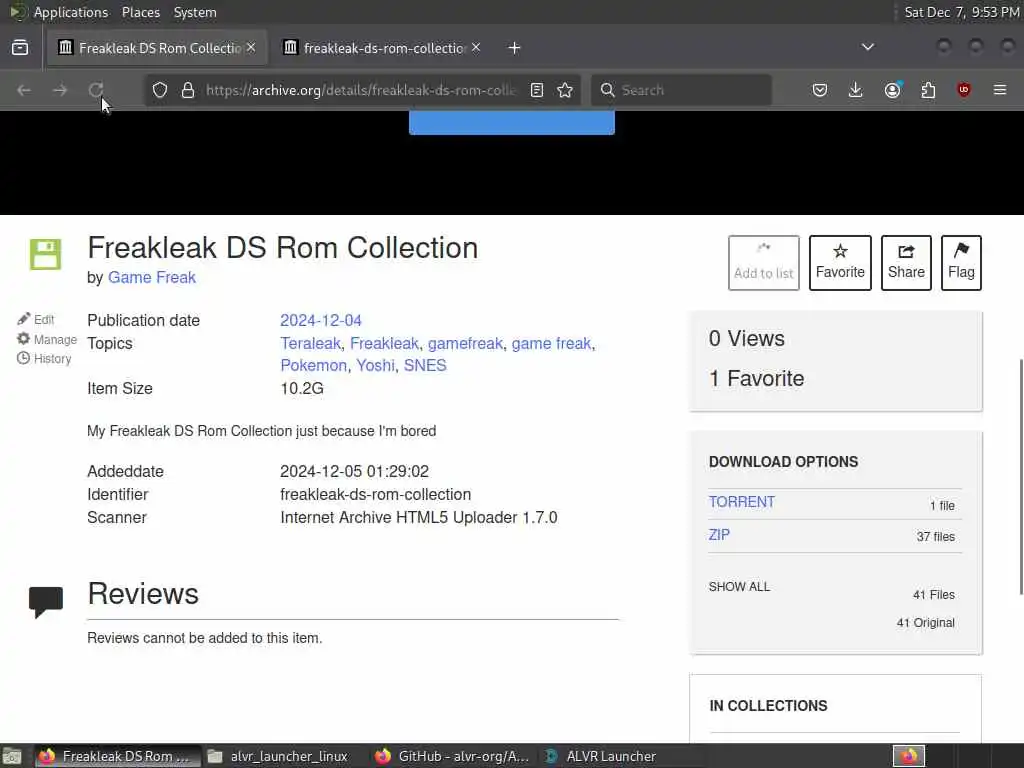Click the green floppy disk software icon
1024x768 pixels.
[x=46, y=254]
